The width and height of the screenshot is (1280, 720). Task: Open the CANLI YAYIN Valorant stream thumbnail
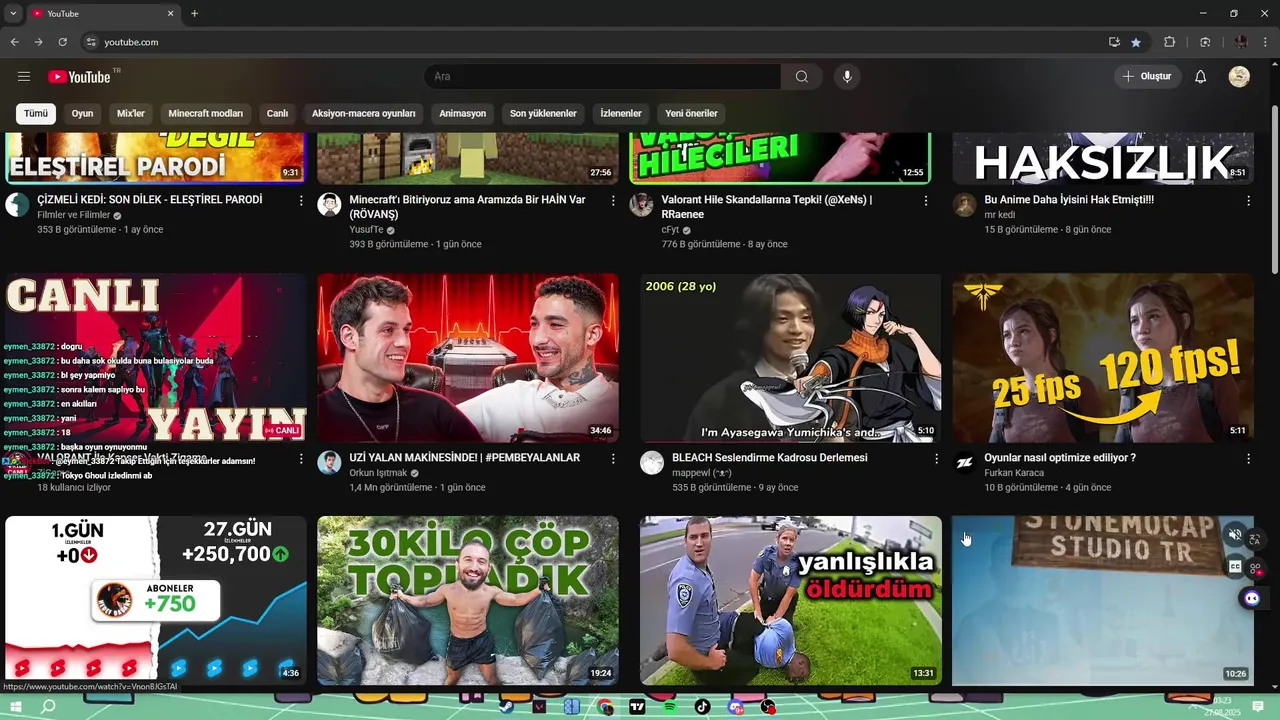point(156,358)
